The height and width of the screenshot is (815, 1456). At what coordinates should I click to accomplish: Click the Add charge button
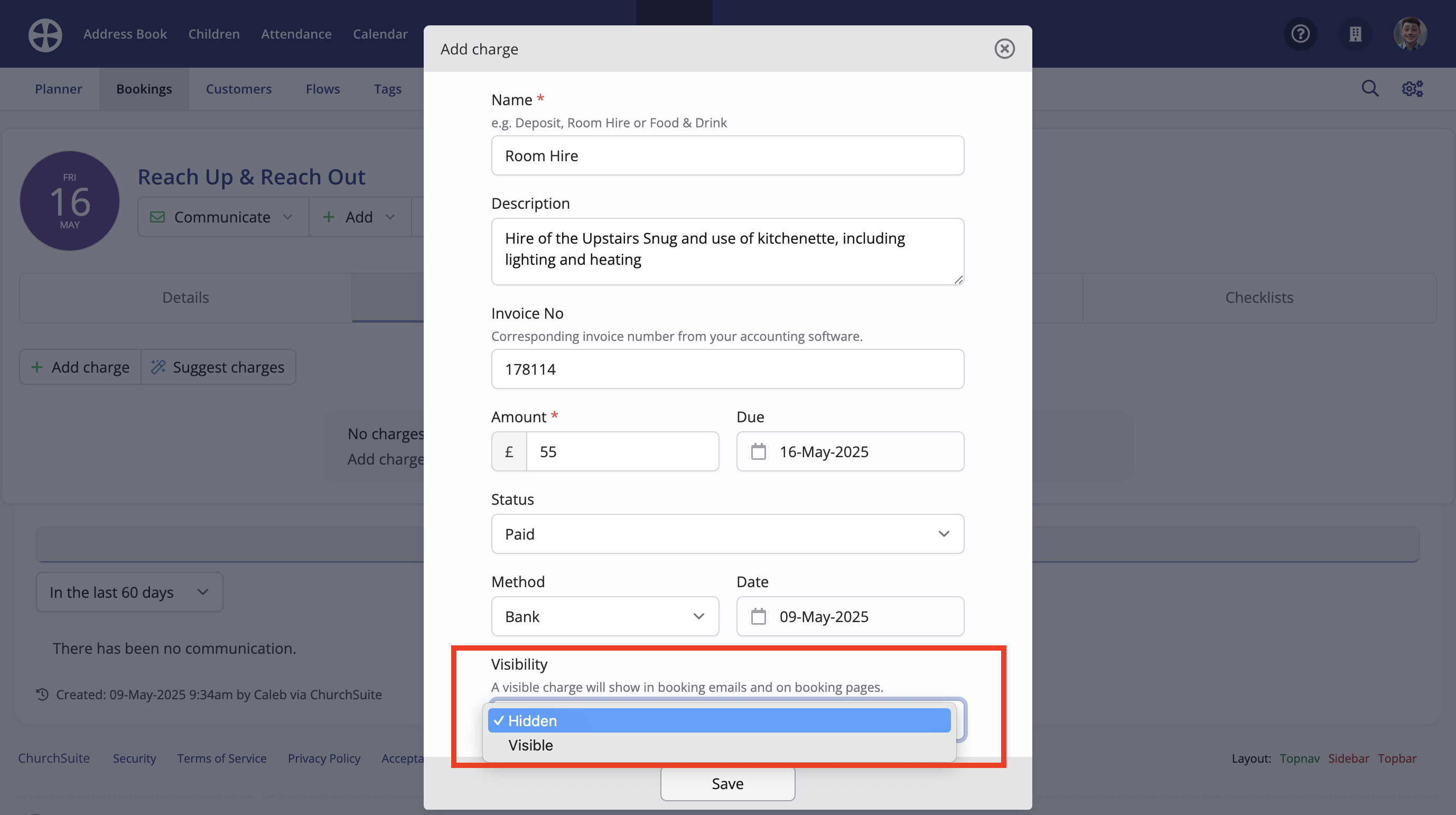click(80, 367)
